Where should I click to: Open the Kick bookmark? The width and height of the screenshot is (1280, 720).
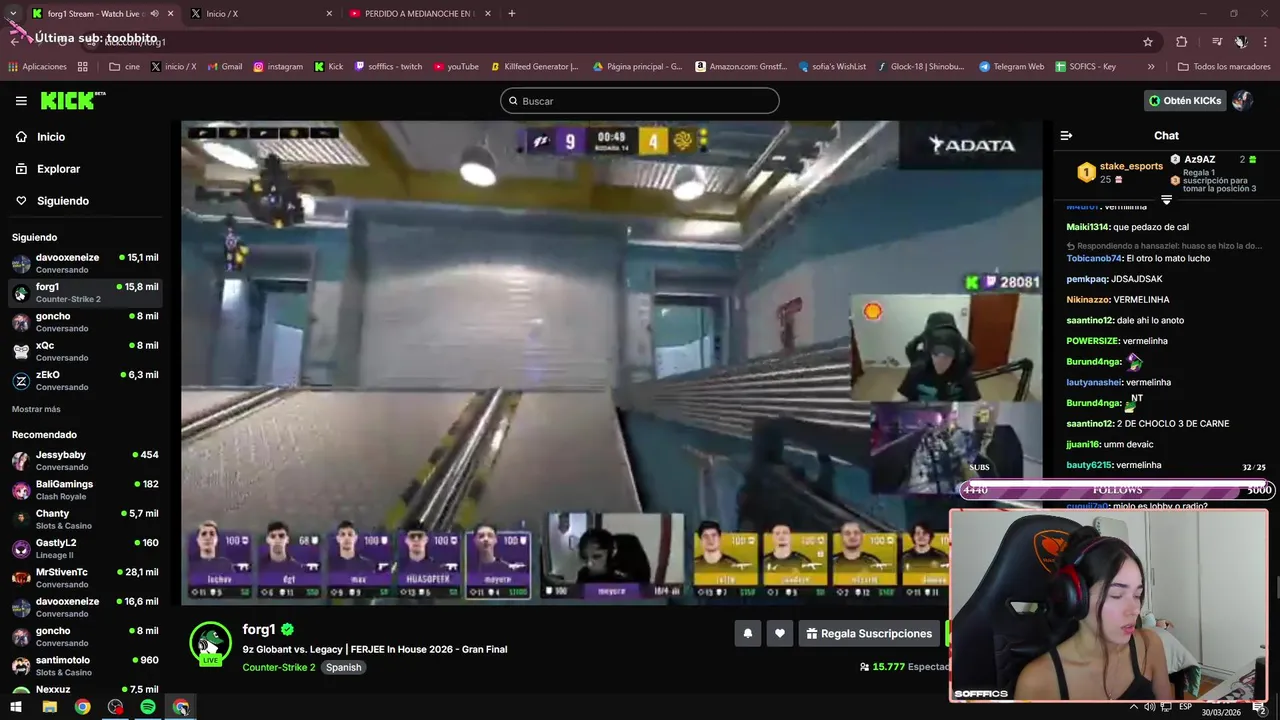tap(329, 67)
